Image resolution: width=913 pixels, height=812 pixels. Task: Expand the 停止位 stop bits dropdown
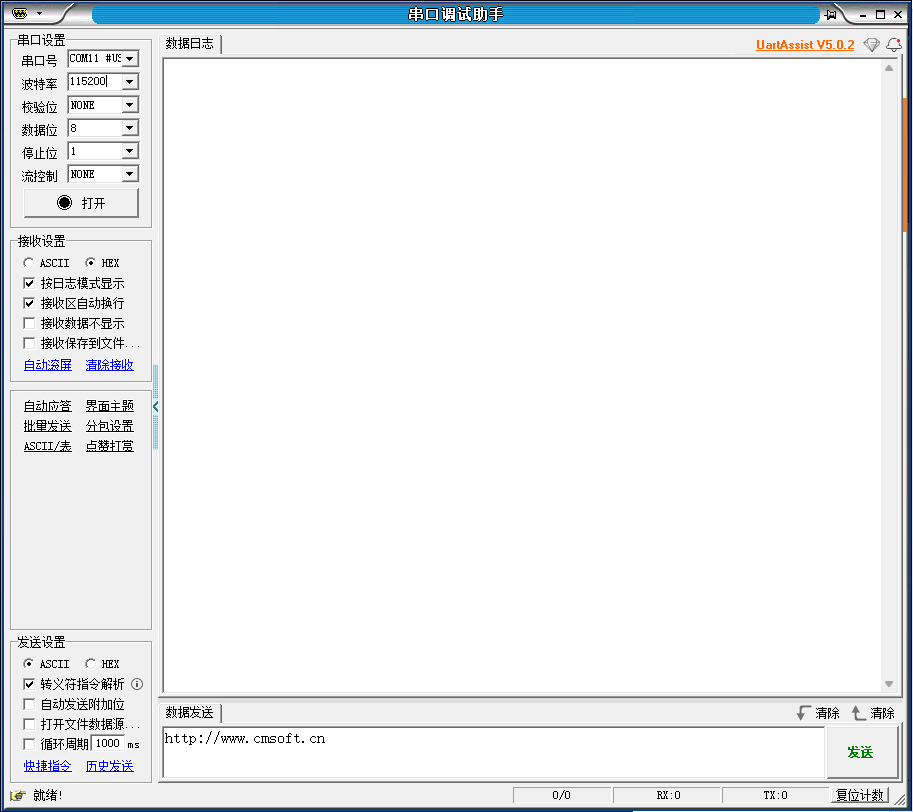pos(130,151)
